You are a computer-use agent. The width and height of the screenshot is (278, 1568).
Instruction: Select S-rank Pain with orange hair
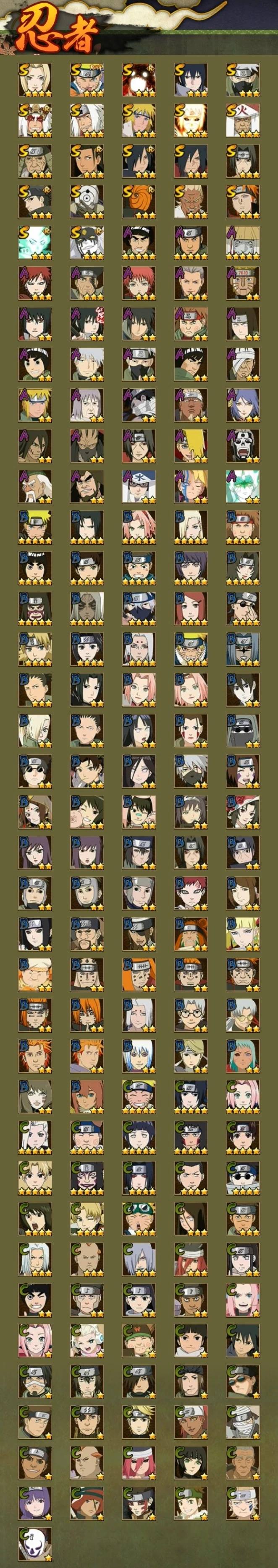(243, 201)
